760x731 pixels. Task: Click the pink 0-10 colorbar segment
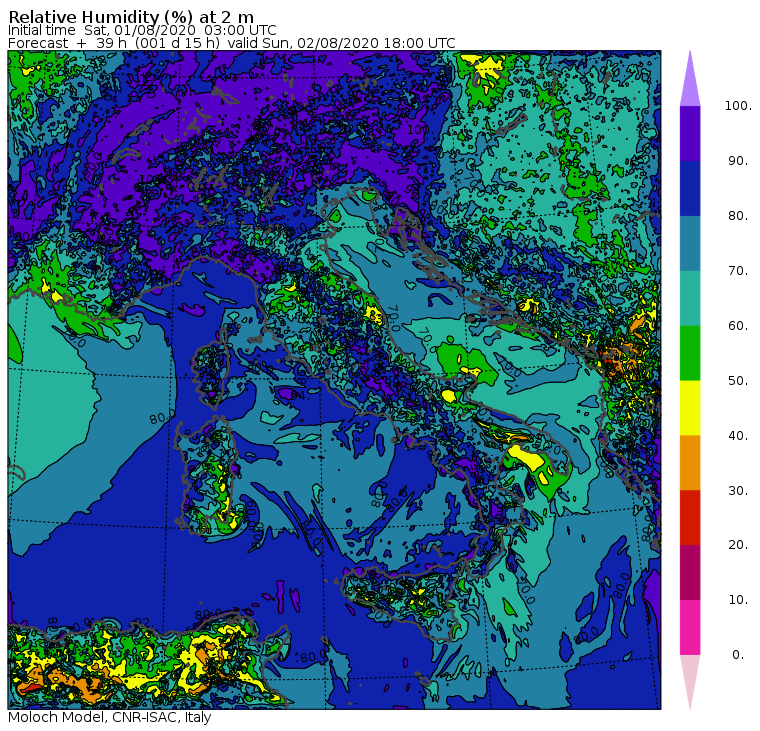[x=690, y=627]
